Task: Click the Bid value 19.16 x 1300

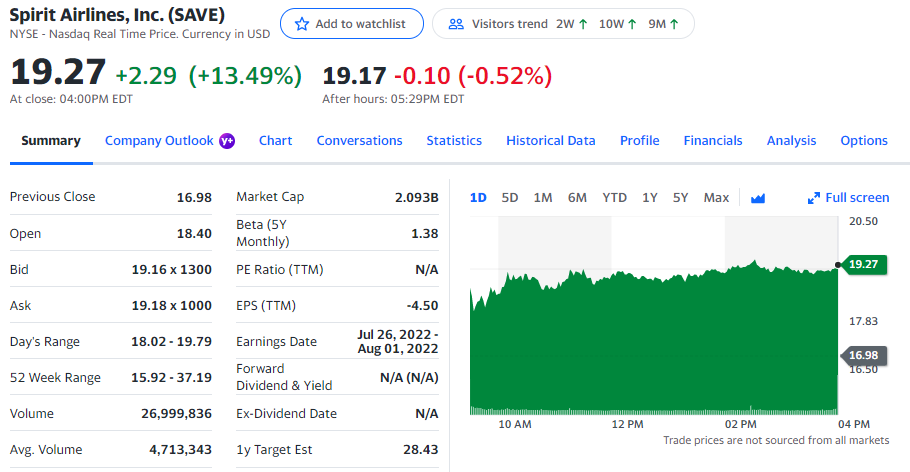Action: pos(171,269)
